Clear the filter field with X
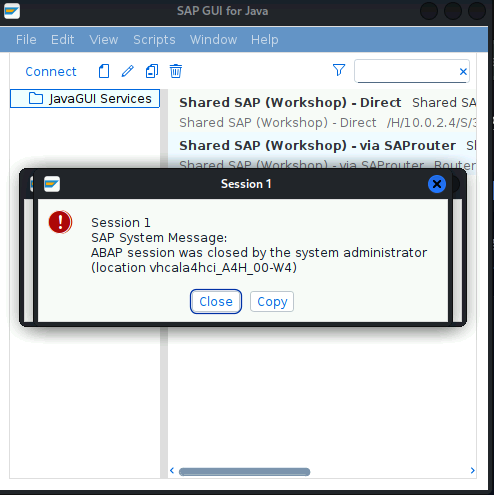 coord(463,71)
